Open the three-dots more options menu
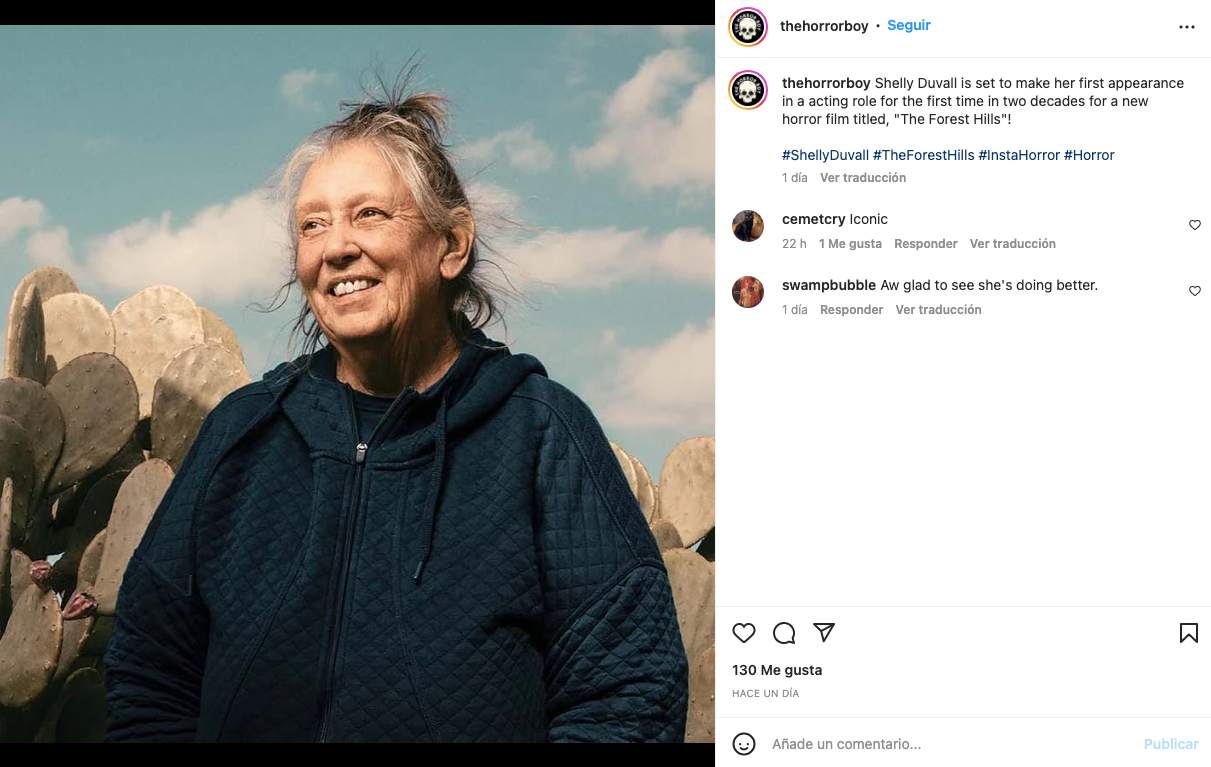This screenshot has height=767, width=1211. click(x=1187, y=27)
